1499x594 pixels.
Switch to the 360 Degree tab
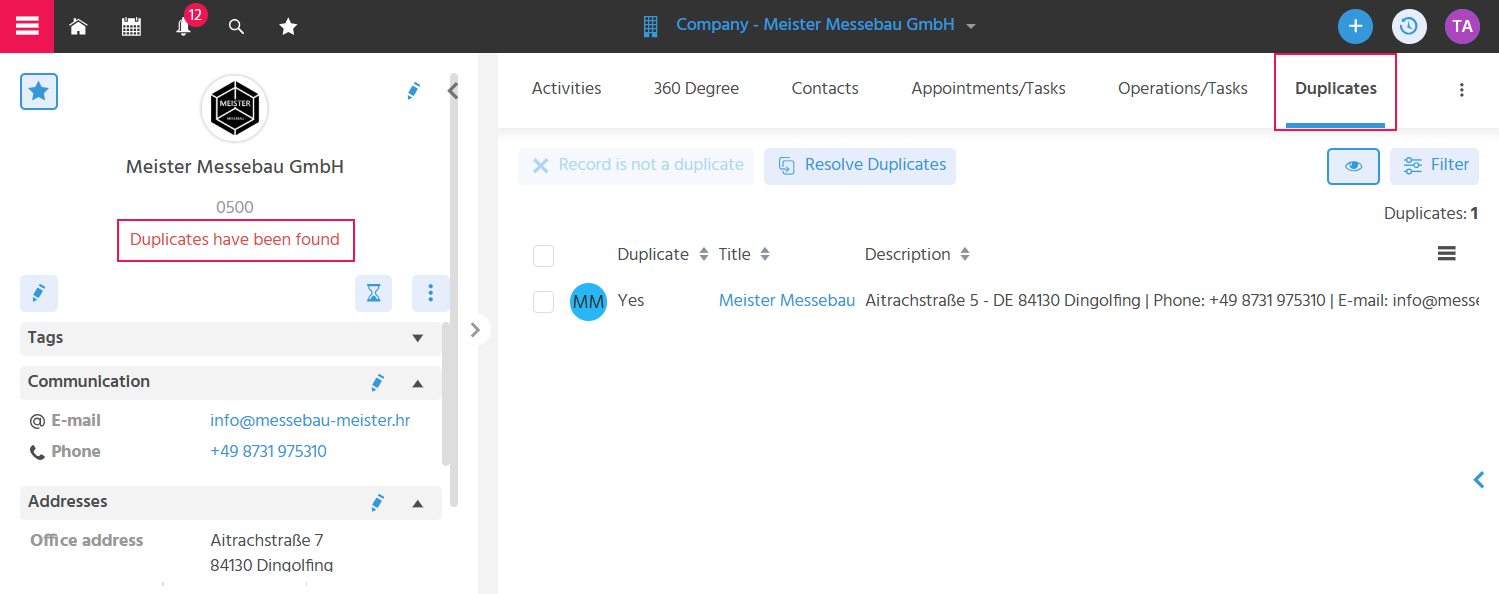(696, 89)
